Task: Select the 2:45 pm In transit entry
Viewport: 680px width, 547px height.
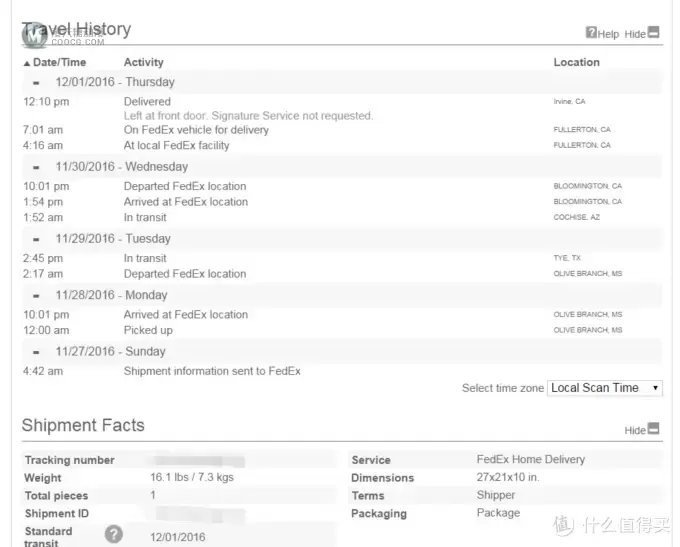Action: tap(145, 259)
